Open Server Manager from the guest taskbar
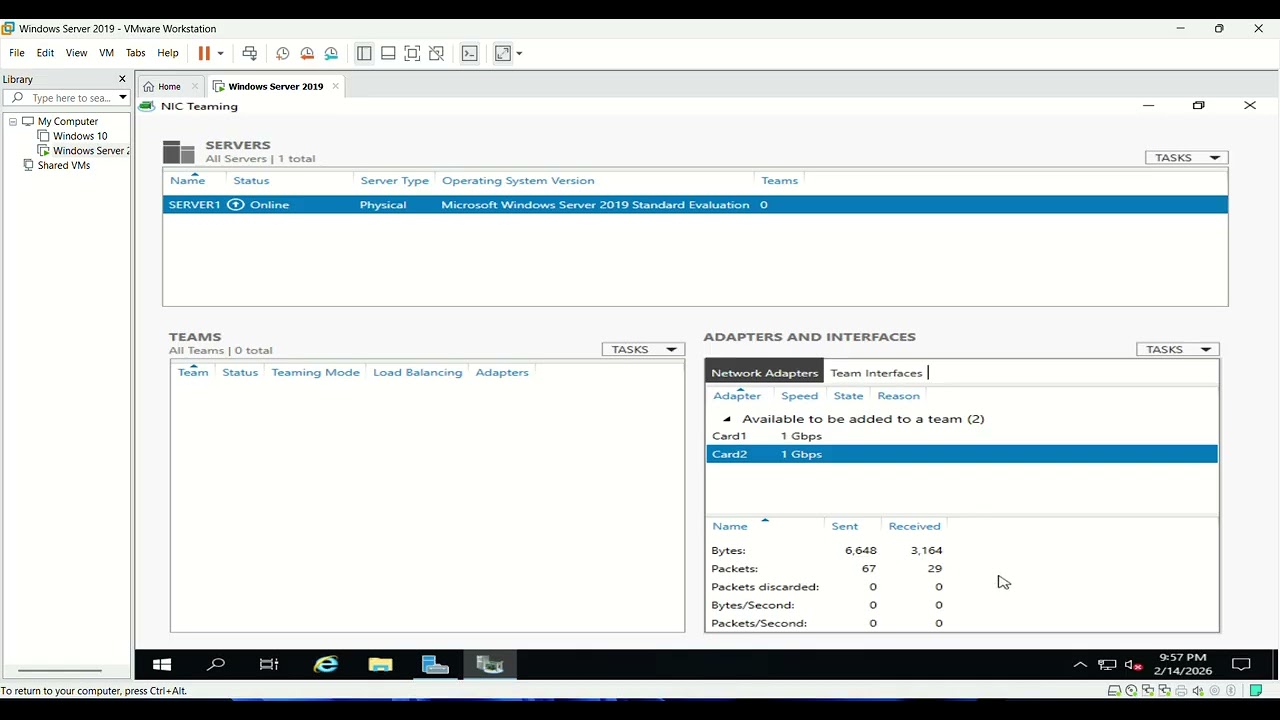Screen dimensions: 1280x720 (435, 664)
